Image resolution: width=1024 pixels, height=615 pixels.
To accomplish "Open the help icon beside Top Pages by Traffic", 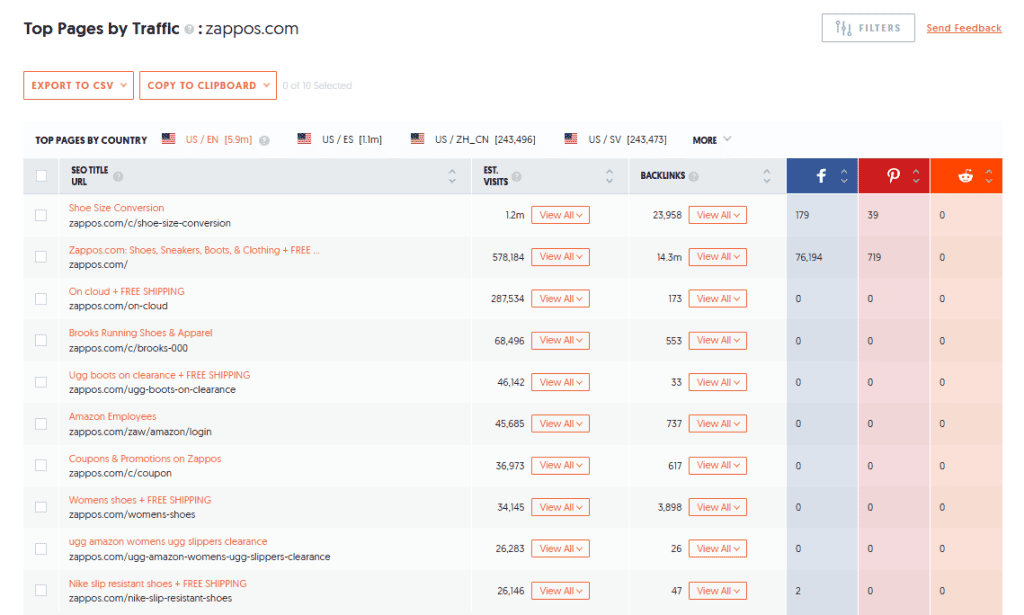I will tap(189, 29).
